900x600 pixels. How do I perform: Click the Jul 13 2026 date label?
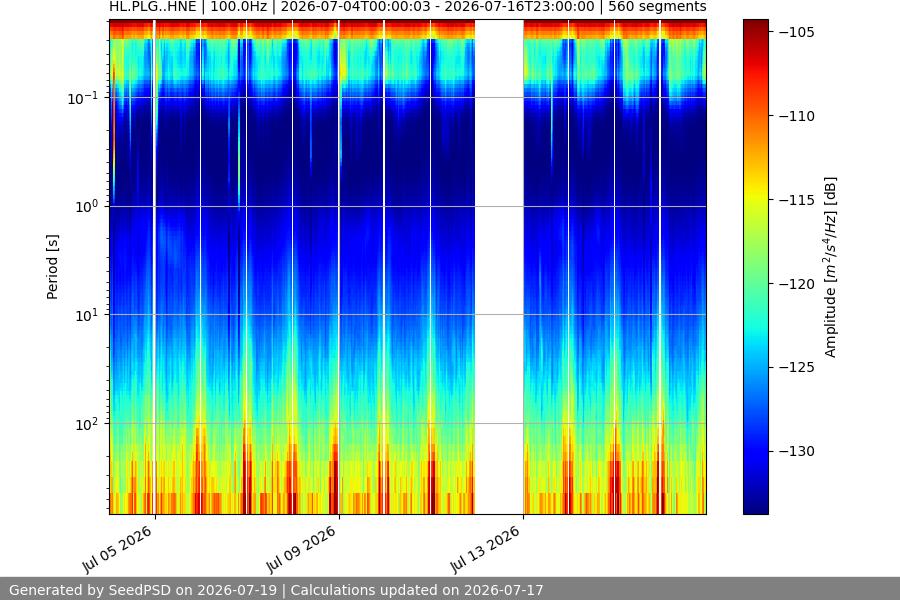click(x=486, y=549)
